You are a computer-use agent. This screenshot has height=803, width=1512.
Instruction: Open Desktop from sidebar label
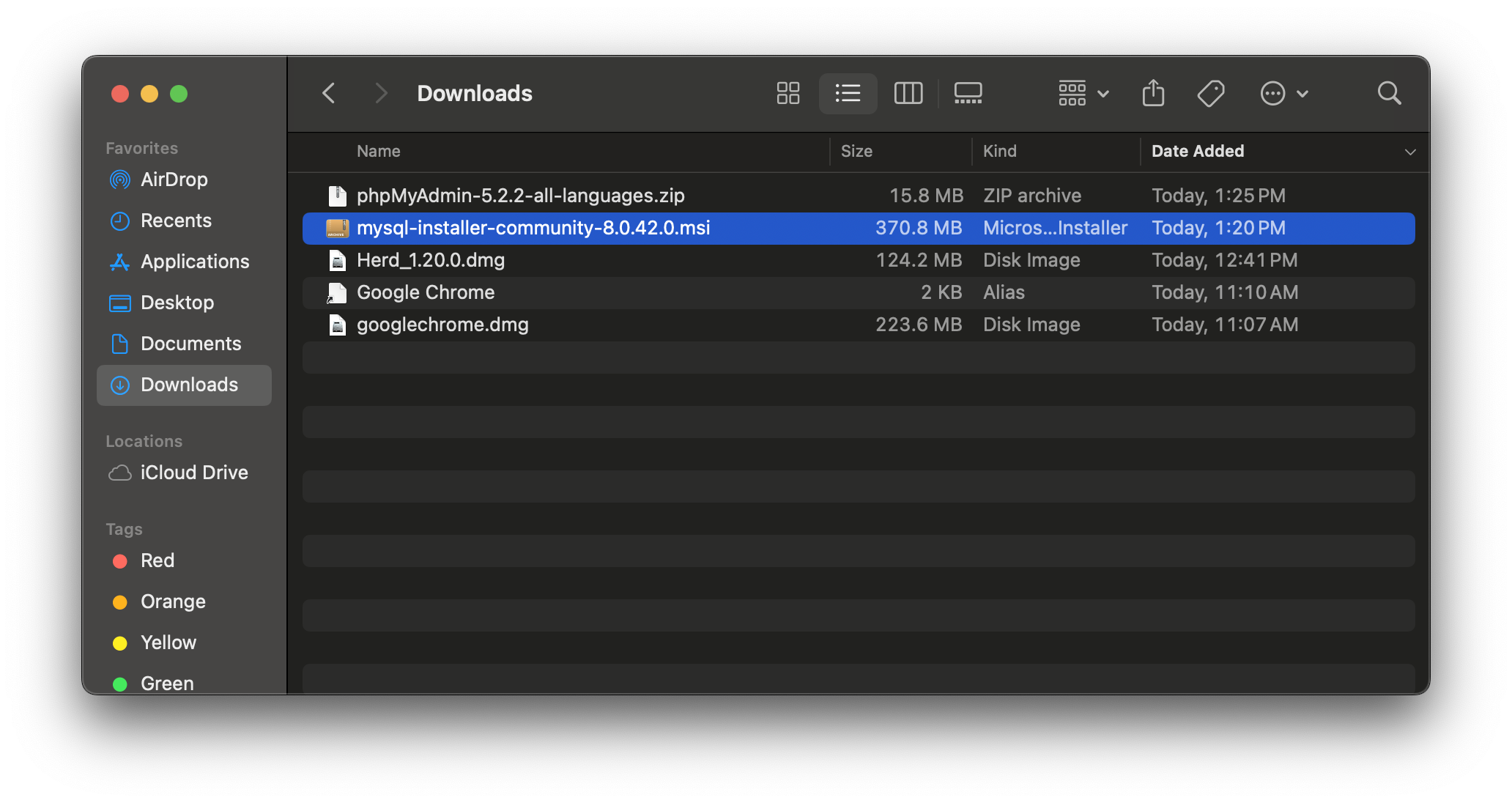[177, 303]
